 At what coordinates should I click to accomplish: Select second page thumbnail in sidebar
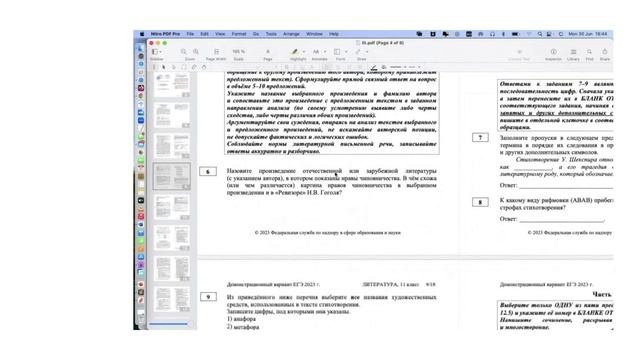pos(172,115)
